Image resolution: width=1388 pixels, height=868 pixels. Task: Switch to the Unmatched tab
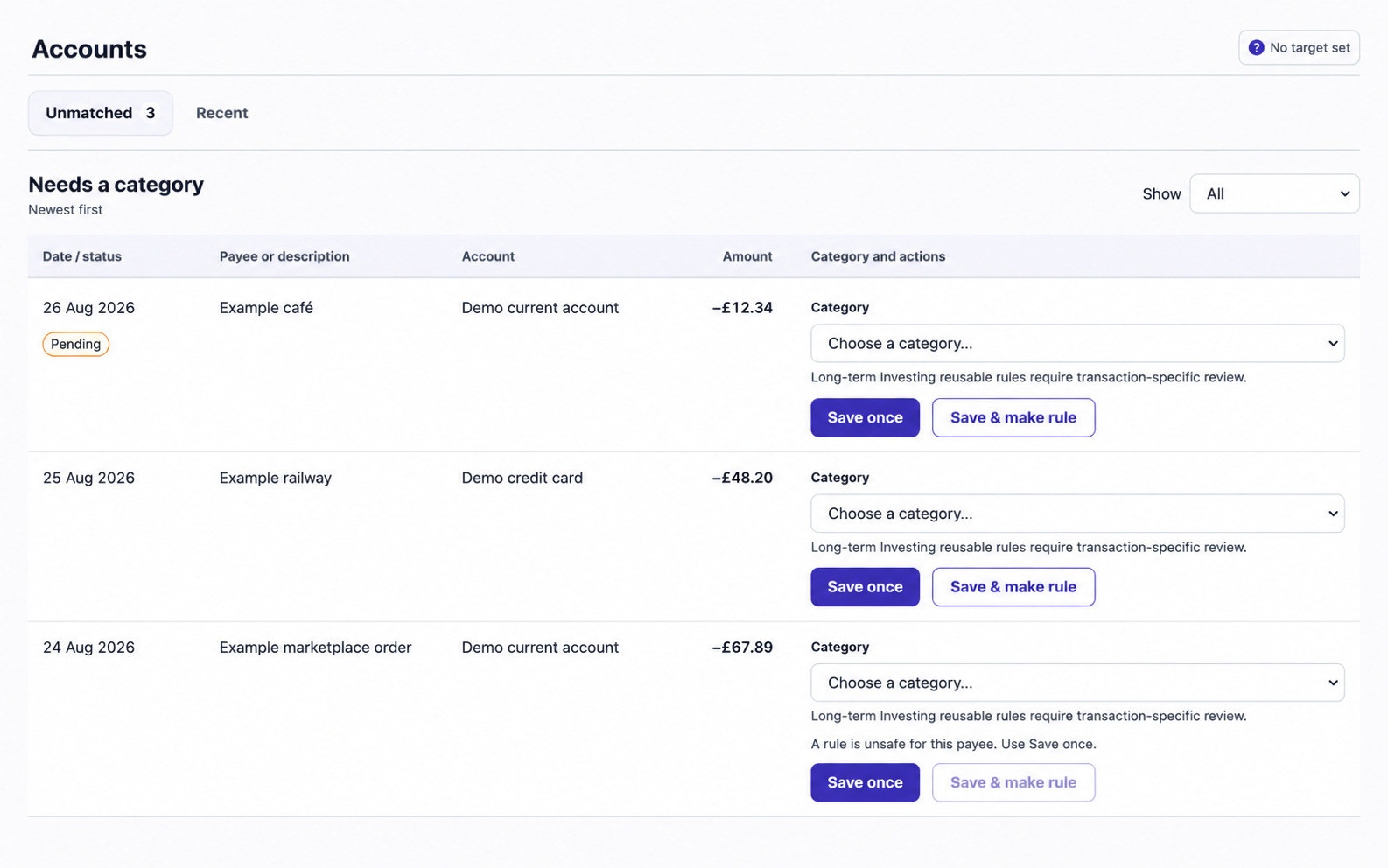(x=101, y=113)
